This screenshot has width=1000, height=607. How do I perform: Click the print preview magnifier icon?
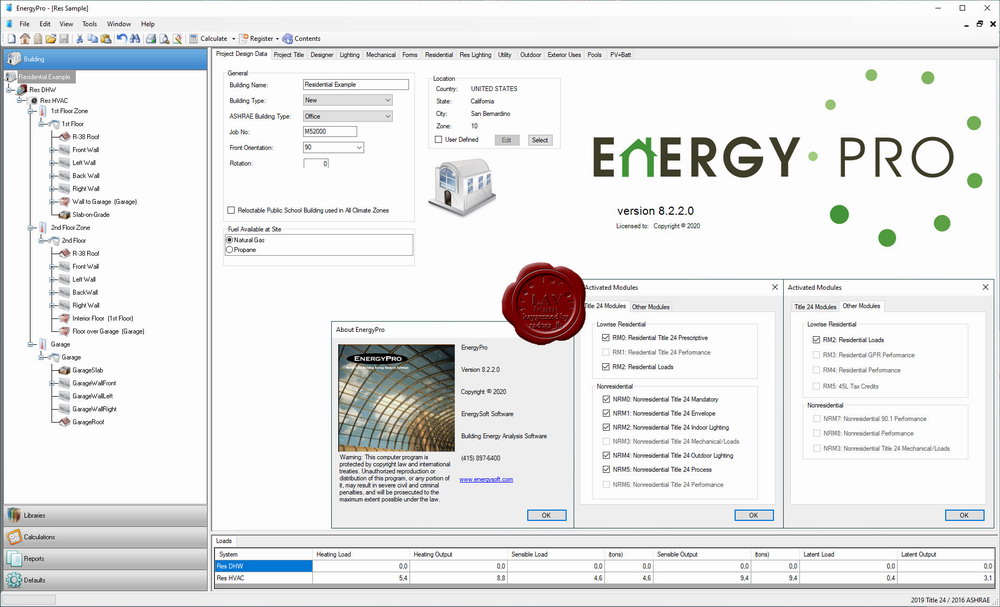click(164, 38)
